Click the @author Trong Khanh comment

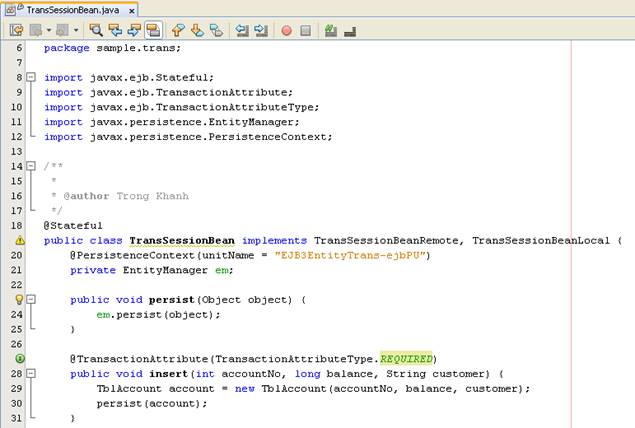[126, 196]
